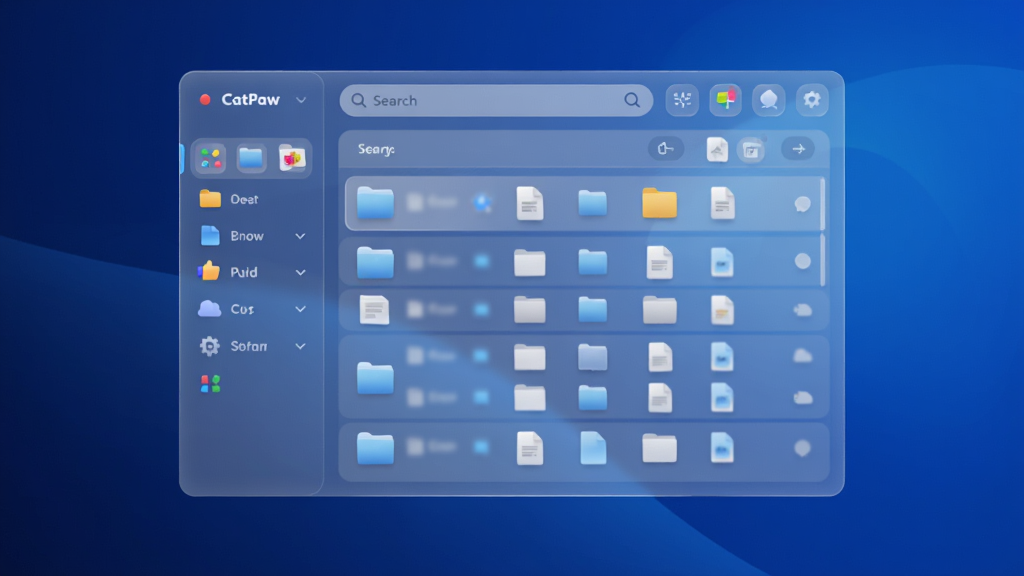Viewport: 1024px width, 576px height.
Task: Open the gray-blue folder in the fourth row
Action: (x=592, y=357)
